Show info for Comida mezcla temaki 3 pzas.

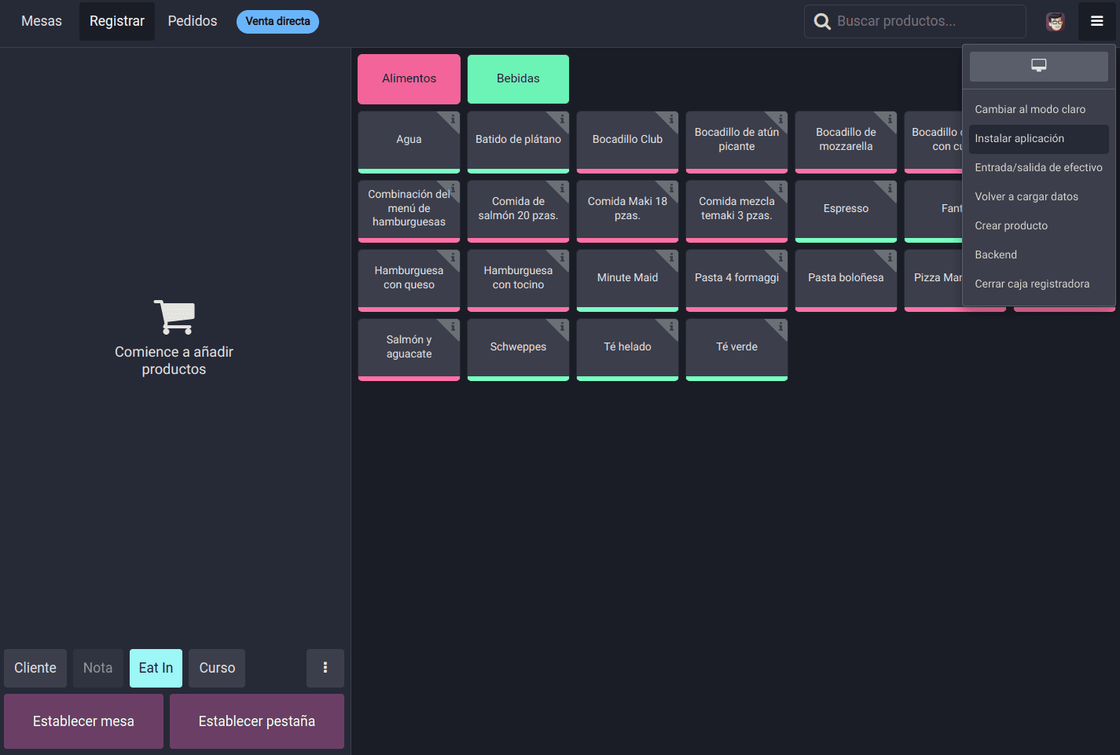click(x=781, y=189)
